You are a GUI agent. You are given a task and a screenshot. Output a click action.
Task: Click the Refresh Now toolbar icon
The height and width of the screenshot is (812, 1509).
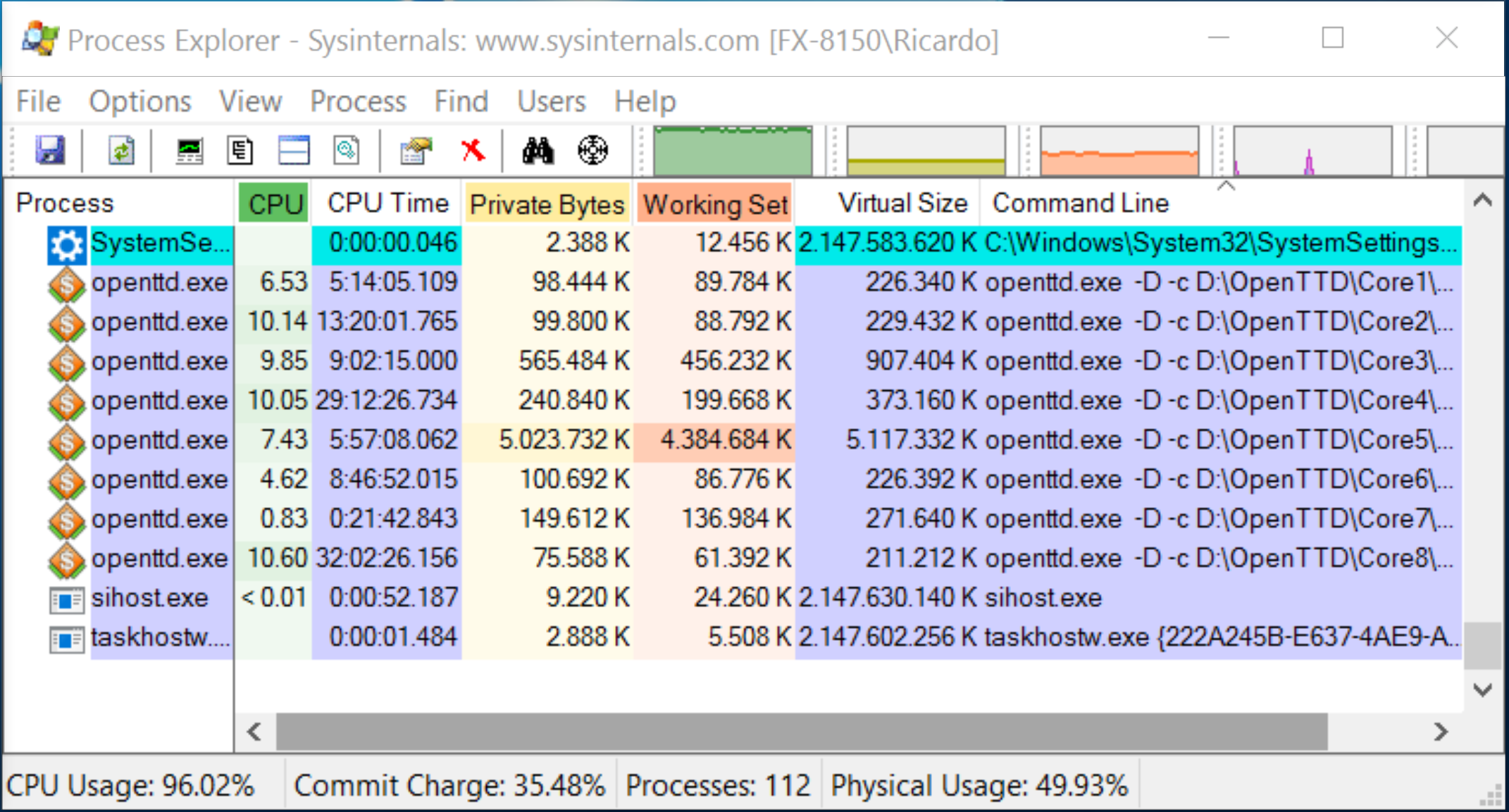121,150
